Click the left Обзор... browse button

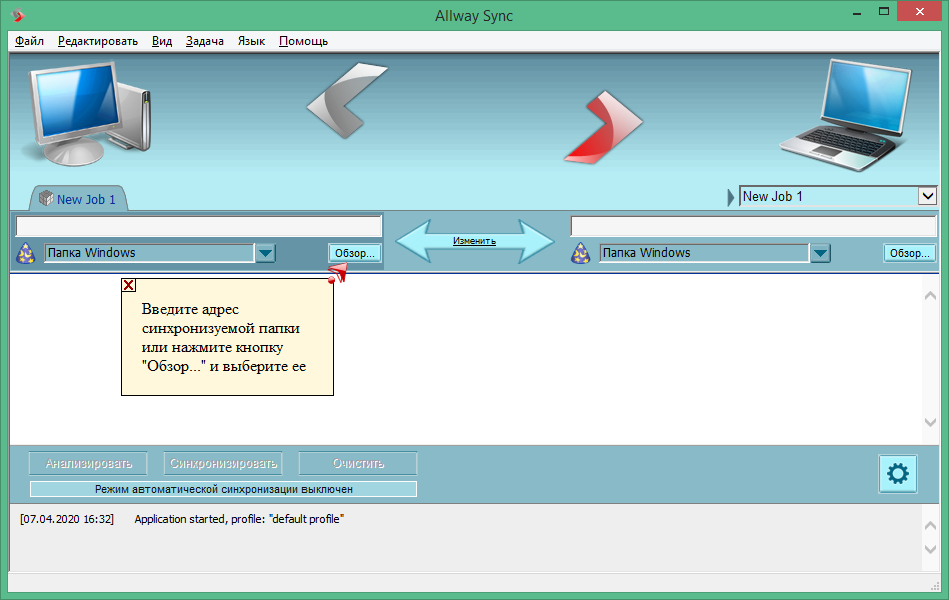[x=355, y=253]
